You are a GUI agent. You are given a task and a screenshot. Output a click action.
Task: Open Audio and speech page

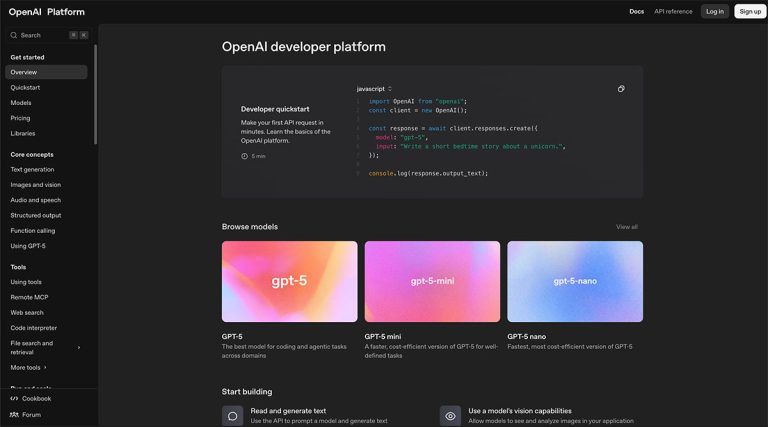click(36, 200)
